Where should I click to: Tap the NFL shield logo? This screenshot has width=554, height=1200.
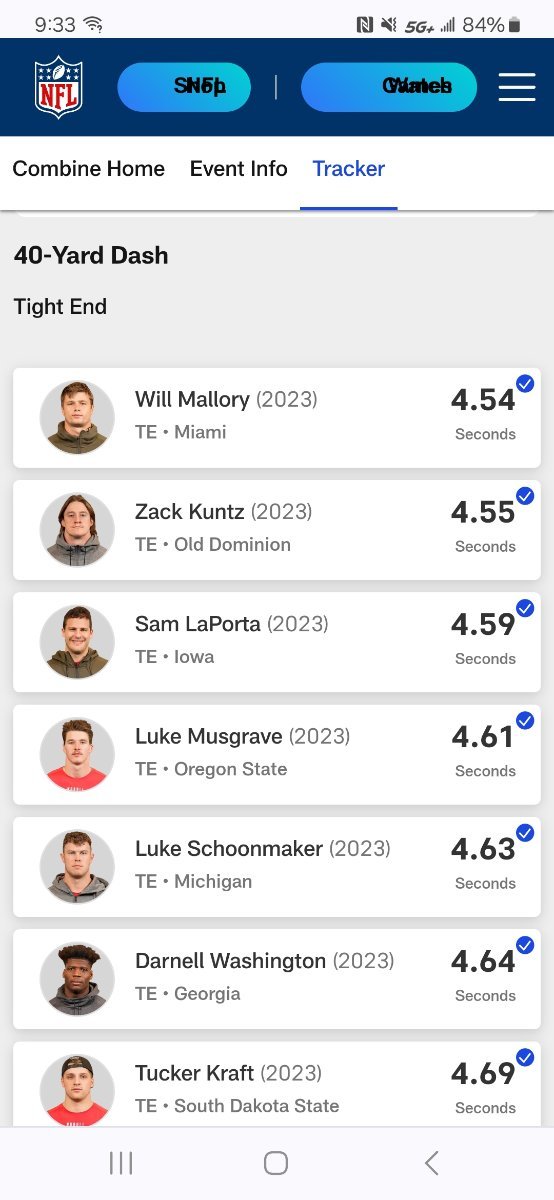(x=59, y=87)
